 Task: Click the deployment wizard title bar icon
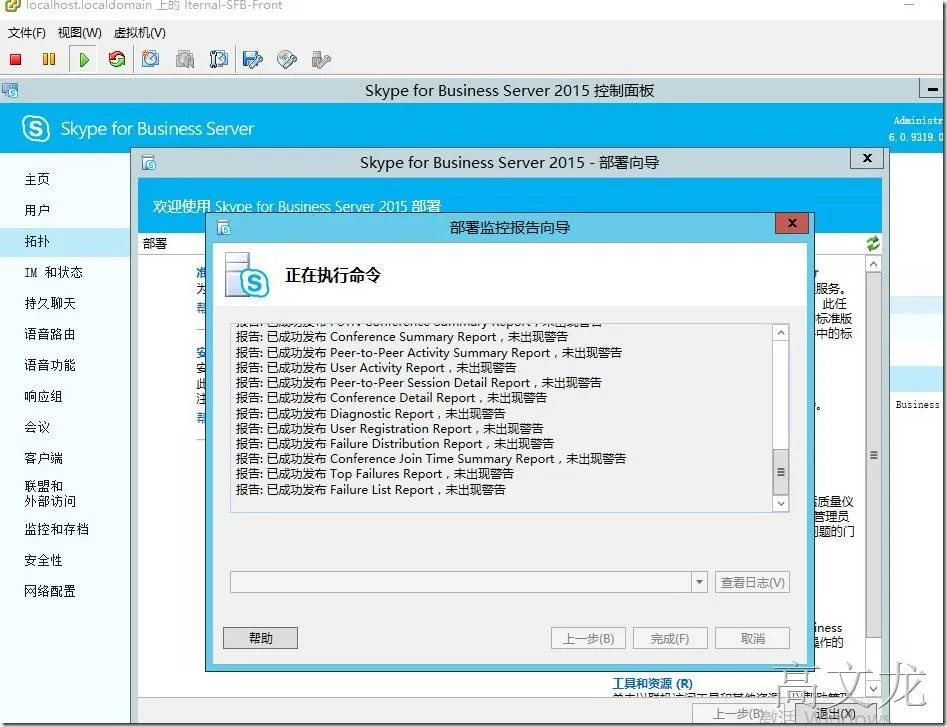pyautogui.click(x=149, y=162)
